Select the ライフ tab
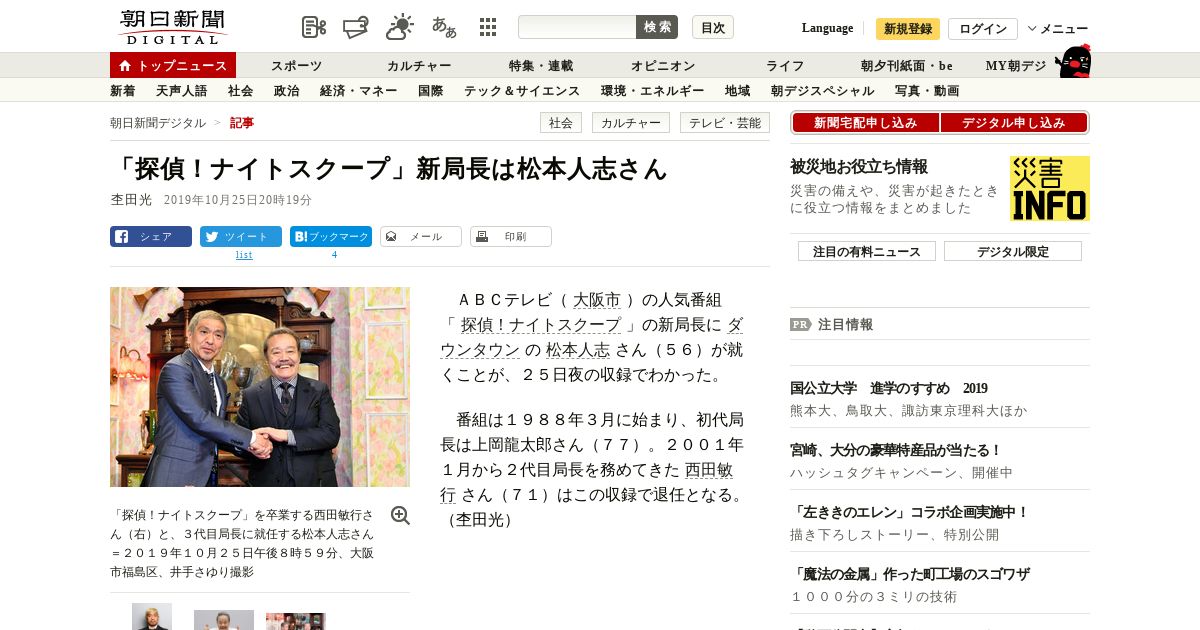The height and width of the screenshot is (630, 1200). (x=785, y=66)
